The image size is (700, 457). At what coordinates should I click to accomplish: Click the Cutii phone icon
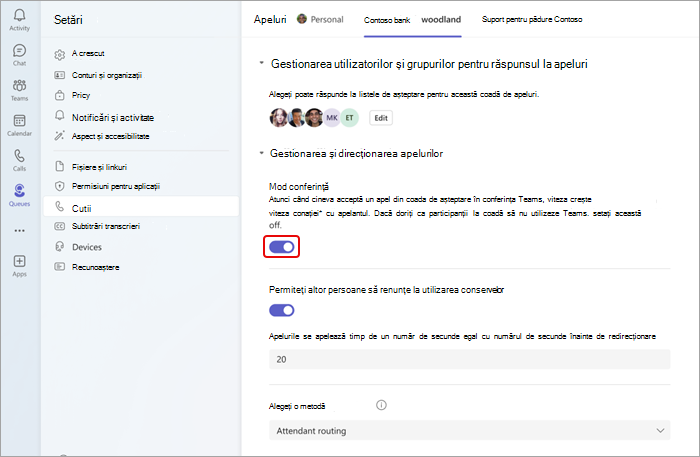[x=59, y=206]
